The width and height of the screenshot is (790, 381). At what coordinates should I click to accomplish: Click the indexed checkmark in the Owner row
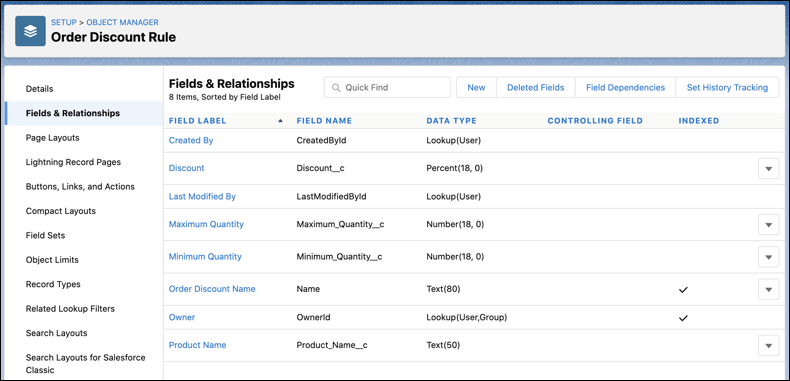pyautogui.click(x=683, y=318)
